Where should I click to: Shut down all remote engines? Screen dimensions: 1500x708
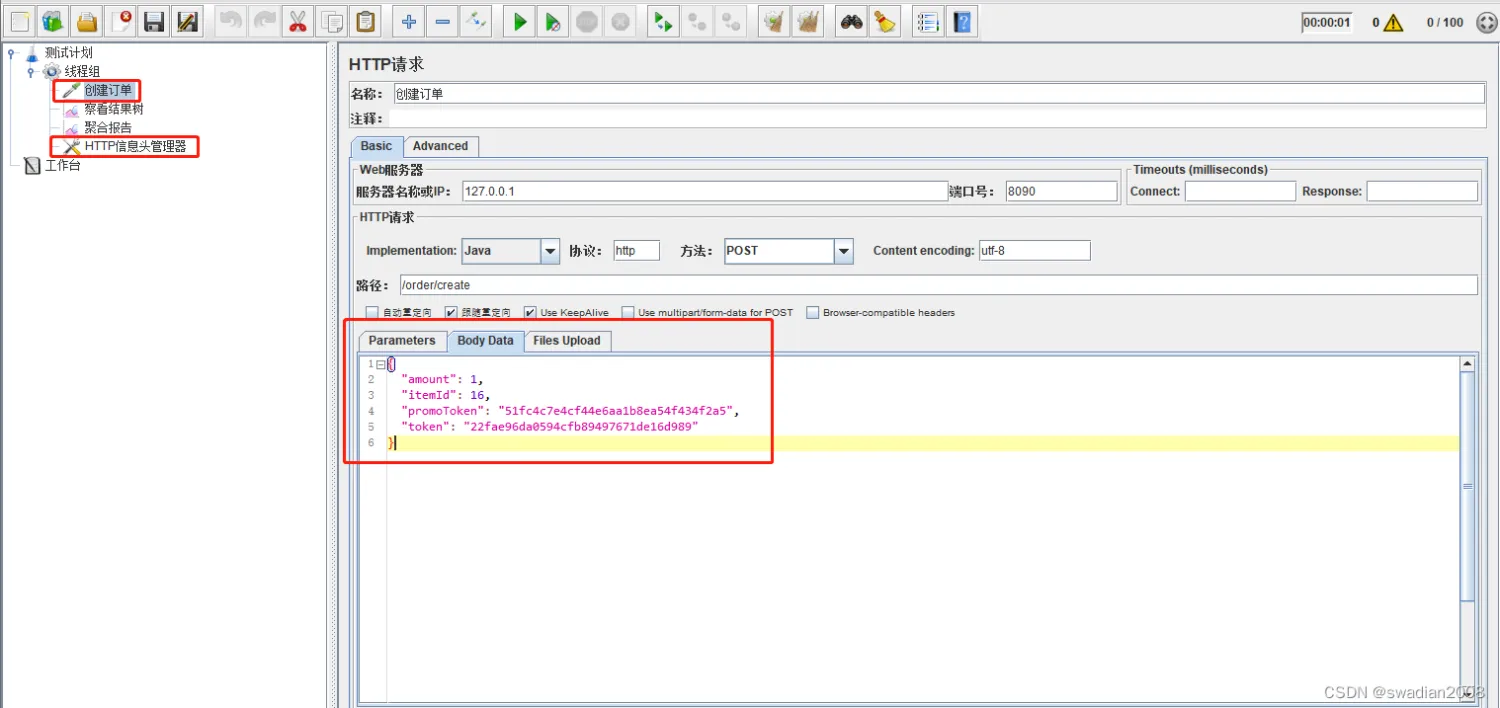point(731,21)
